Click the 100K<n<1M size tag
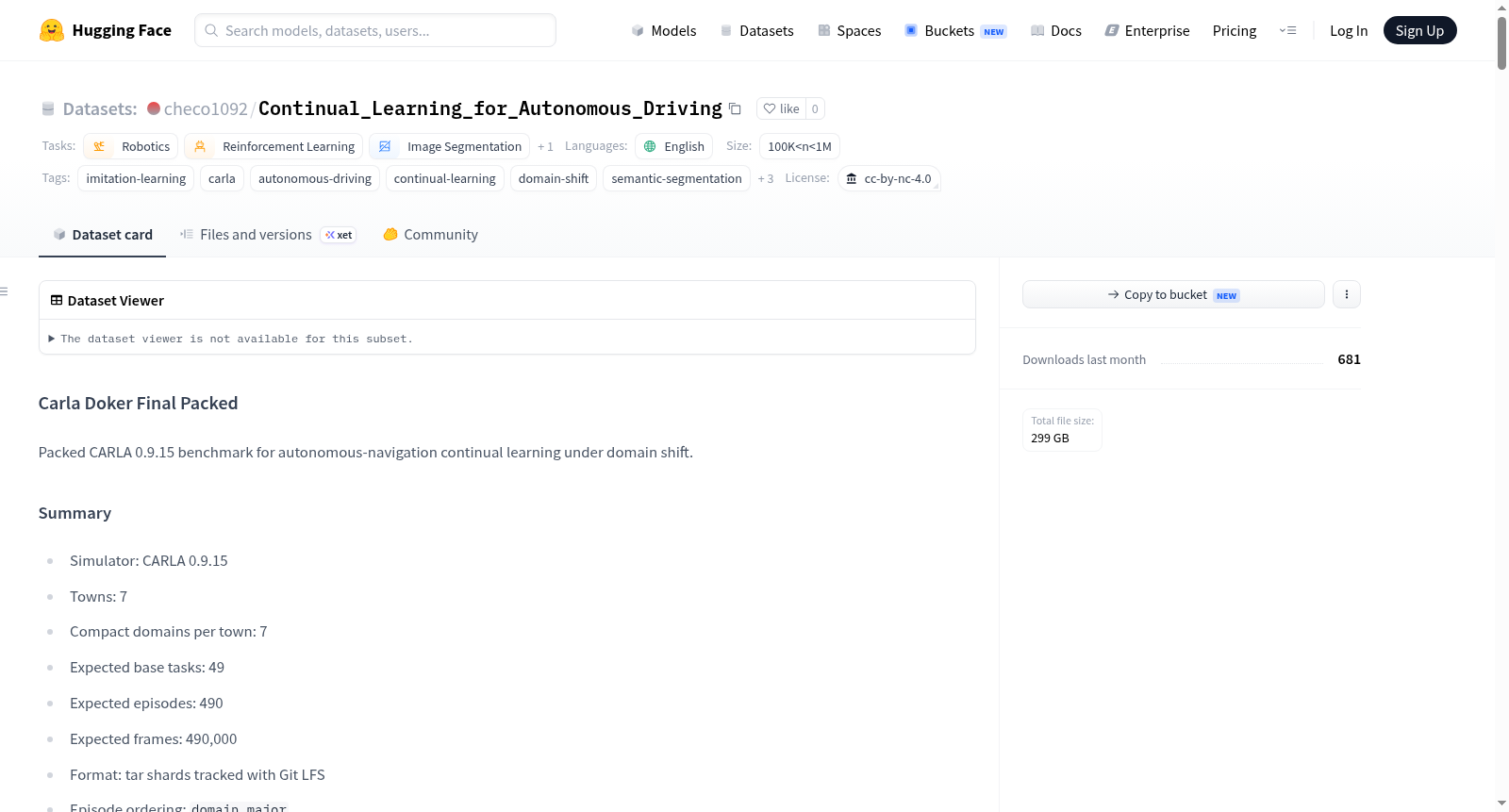This screenshot has height=812, width=1509. 799,146
